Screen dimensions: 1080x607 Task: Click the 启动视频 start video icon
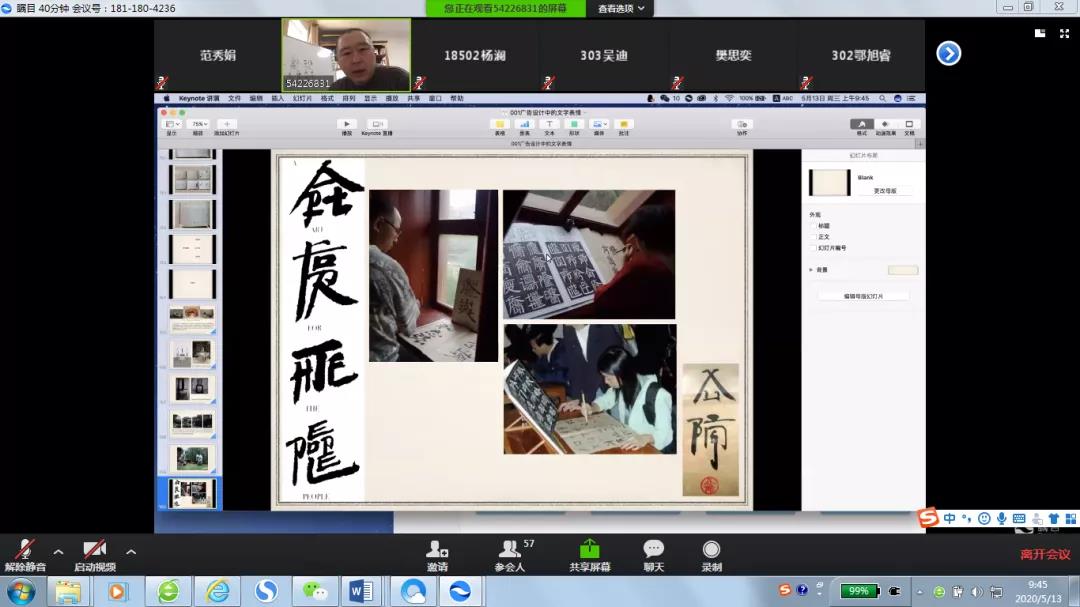point(94,549)
